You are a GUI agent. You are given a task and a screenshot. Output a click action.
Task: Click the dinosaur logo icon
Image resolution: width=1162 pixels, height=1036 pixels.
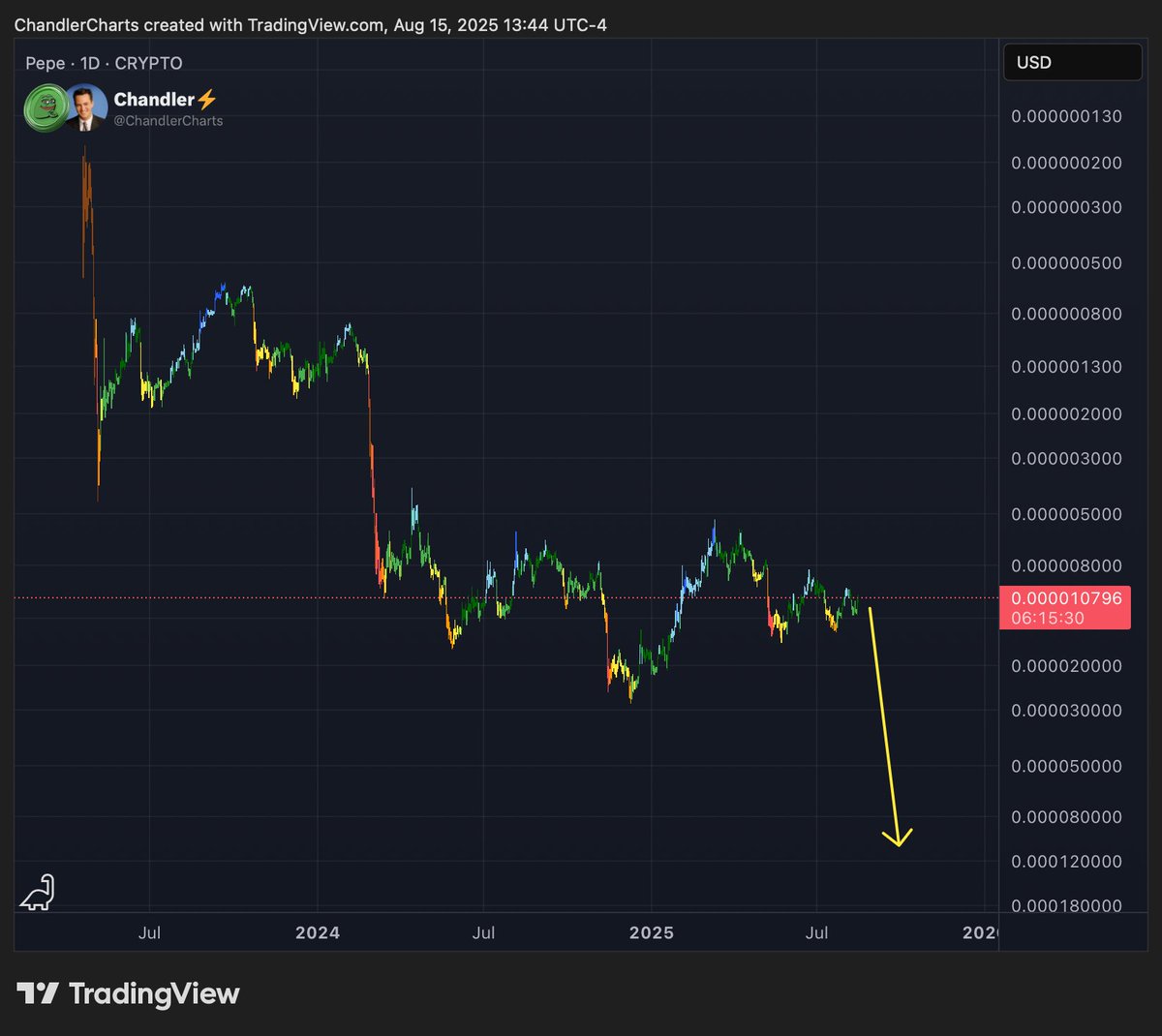[38, 892]
